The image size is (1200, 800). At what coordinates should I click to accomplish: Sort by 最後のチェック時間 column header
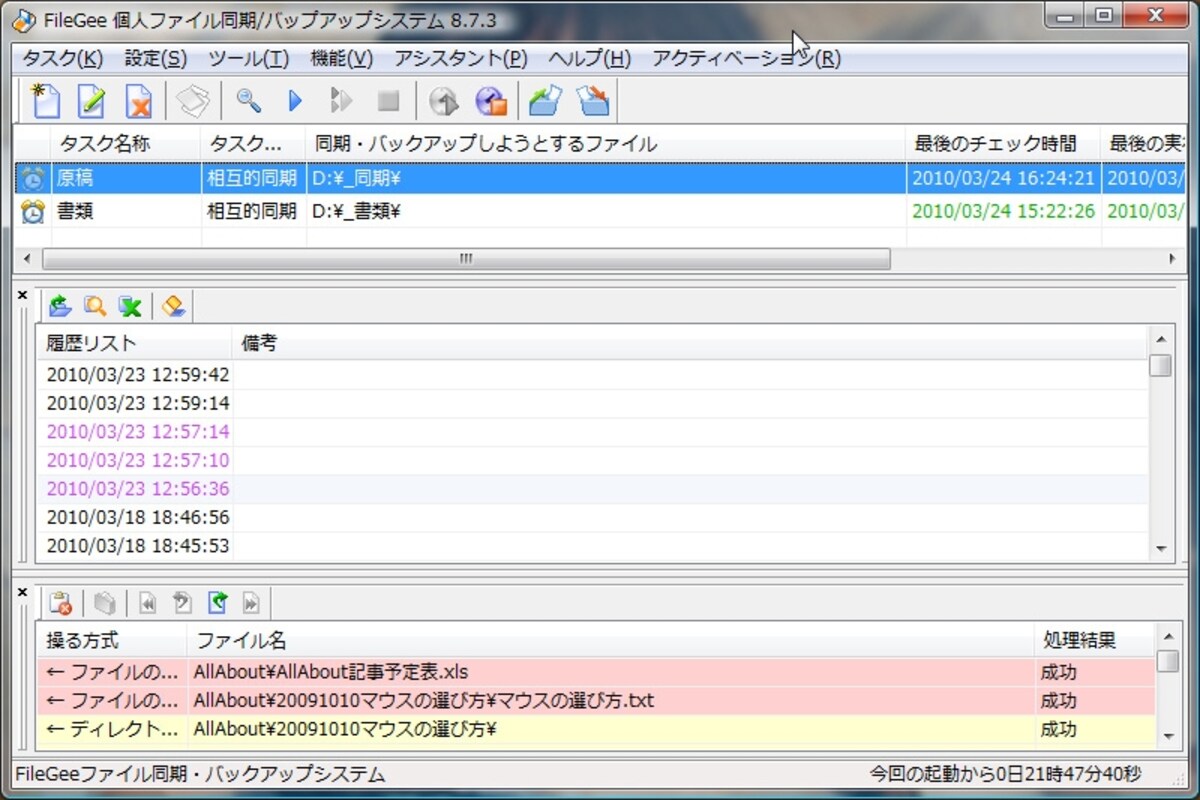click(x=1003, y=144)
